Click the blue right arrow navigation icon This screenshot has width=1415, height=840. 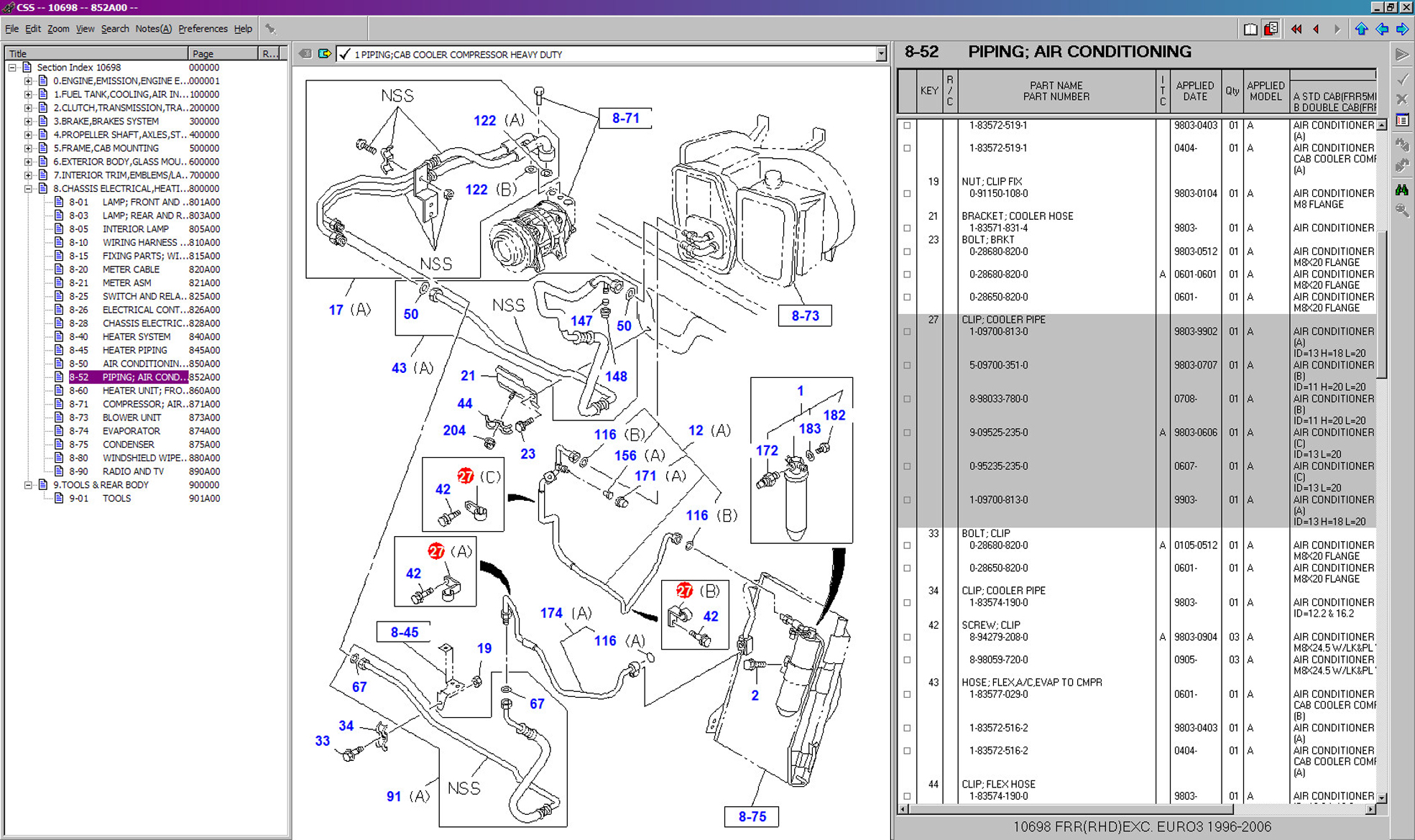(x=1402, y=29)
